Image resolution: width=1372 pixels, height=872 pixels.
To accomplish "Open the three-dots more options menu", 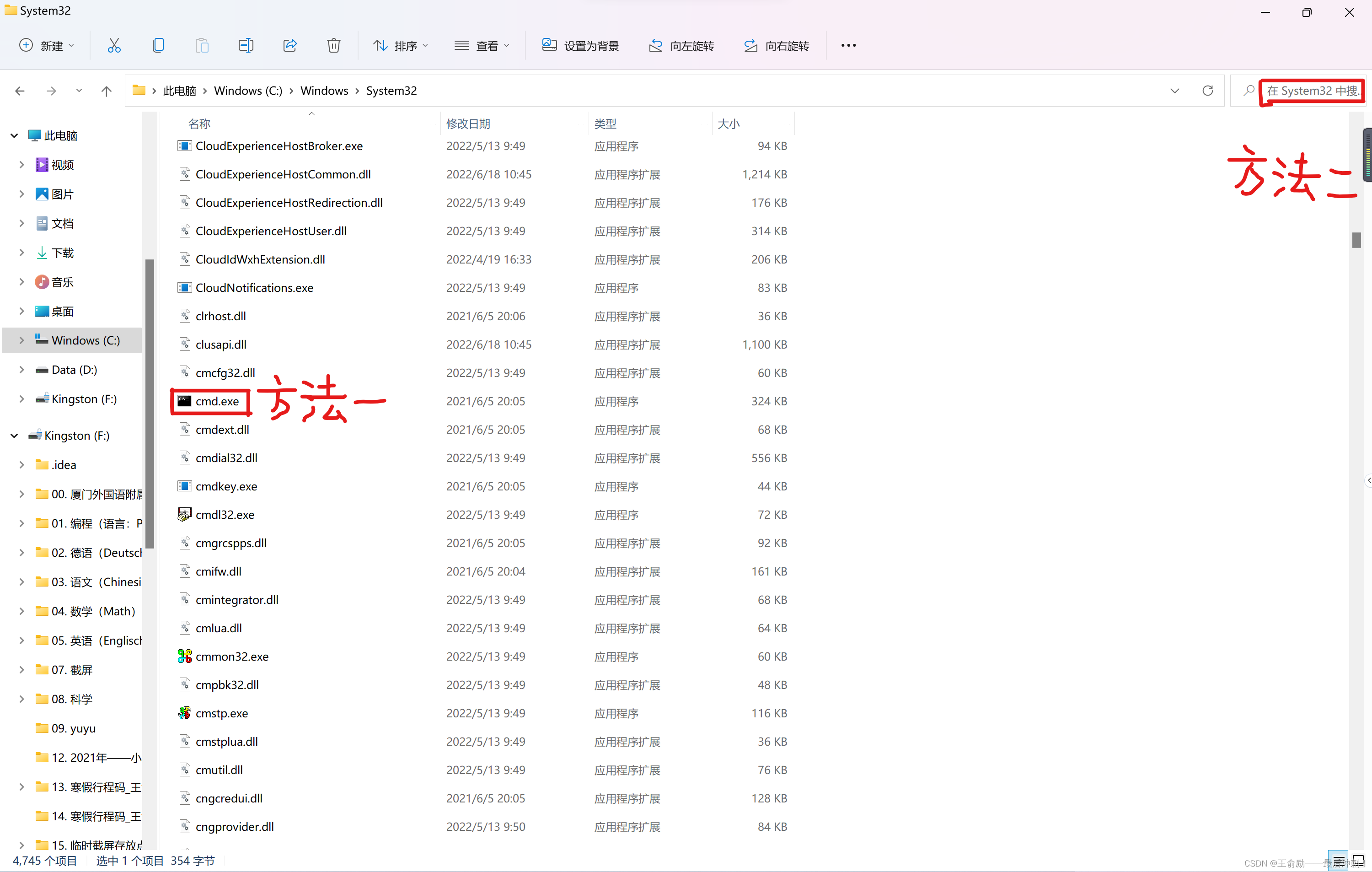I will point(848,46).
